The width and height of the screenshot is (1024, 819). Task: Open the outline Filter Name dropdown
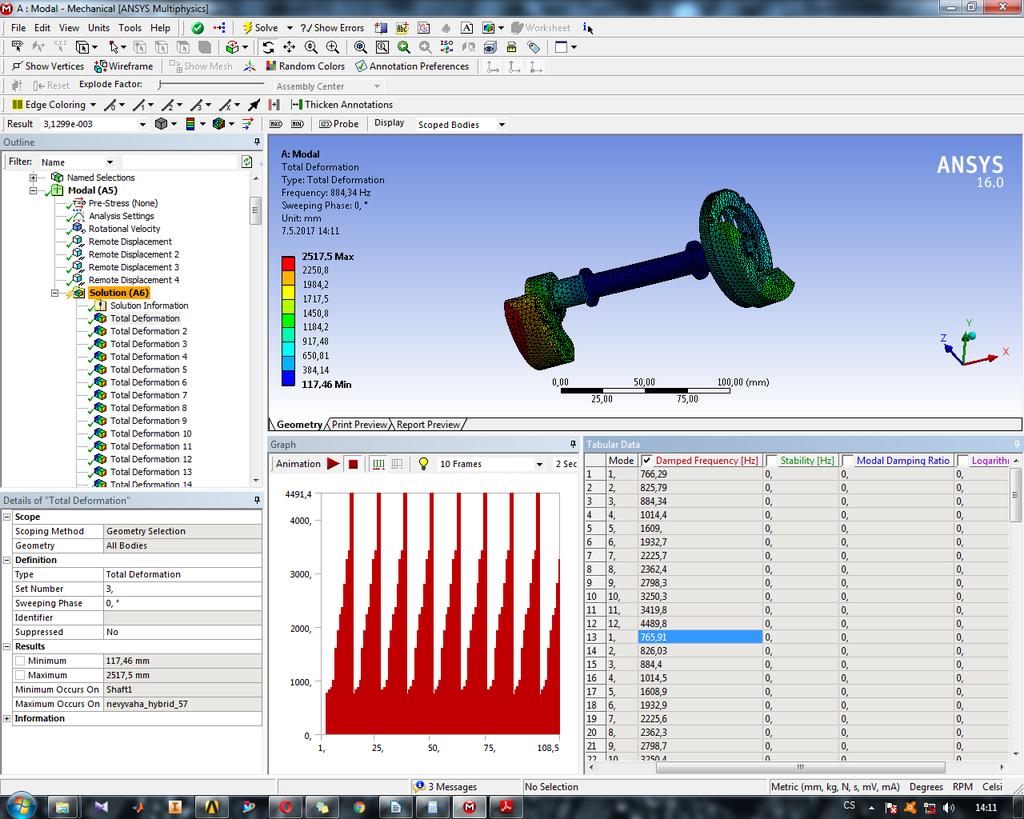tap(110, 162)
